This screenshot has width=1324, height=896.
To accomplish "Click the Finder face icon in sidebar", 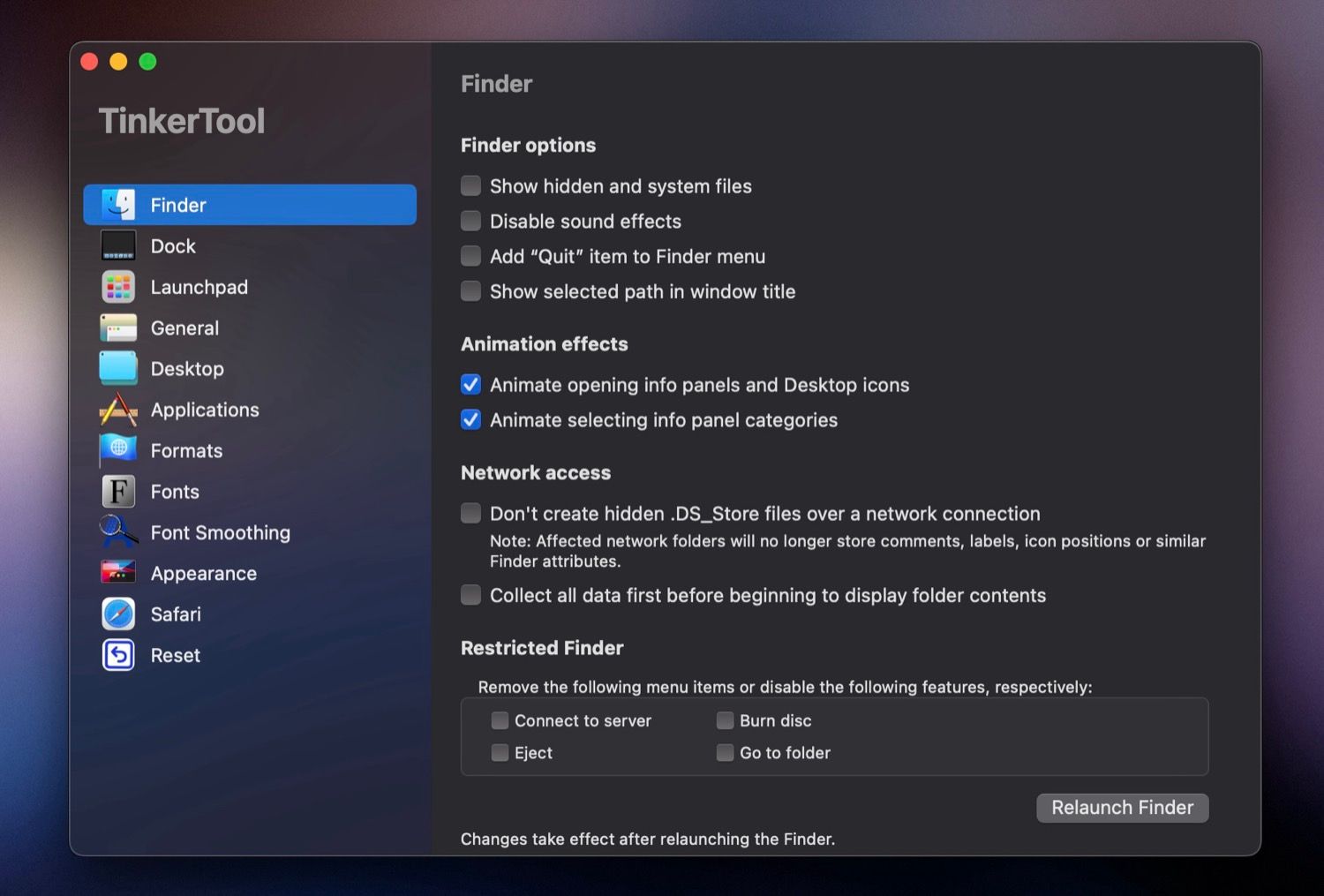I will (x=118, y=205).
